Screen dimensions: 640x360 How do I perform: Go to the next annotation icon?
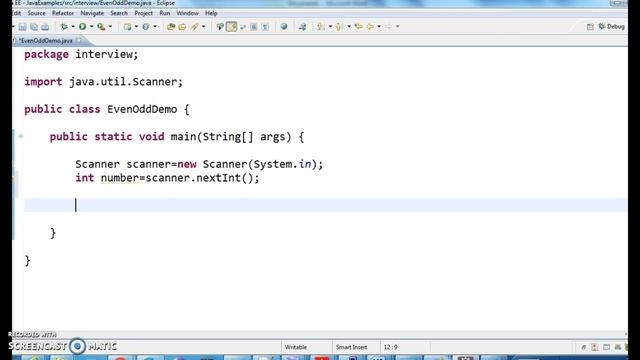[321, 27]
